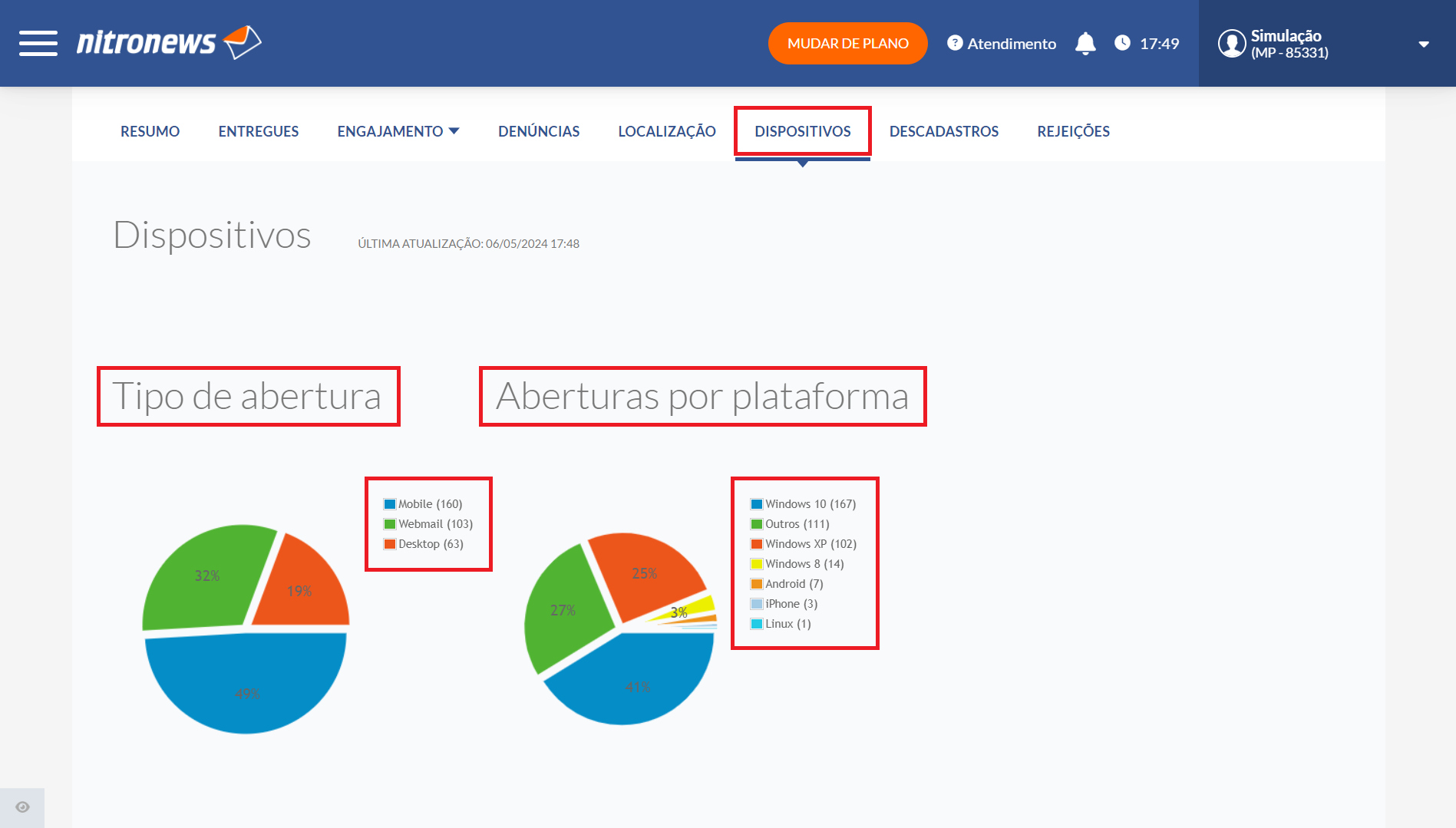
Task: Click the 'Outros (111)' legend text
Action: pyautogui.click(x=797, y=524)
